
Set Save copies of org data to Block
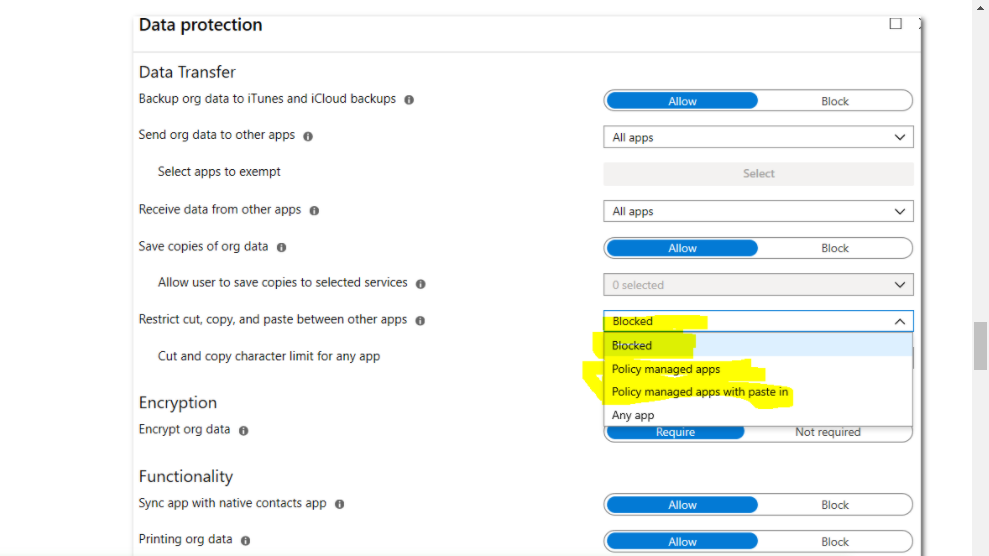[x=834, y=248]
